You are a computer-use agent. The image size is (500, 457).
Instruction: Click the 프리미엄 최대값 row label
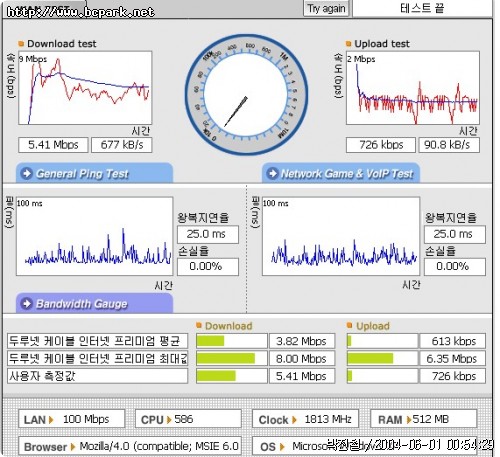(97, 359)
